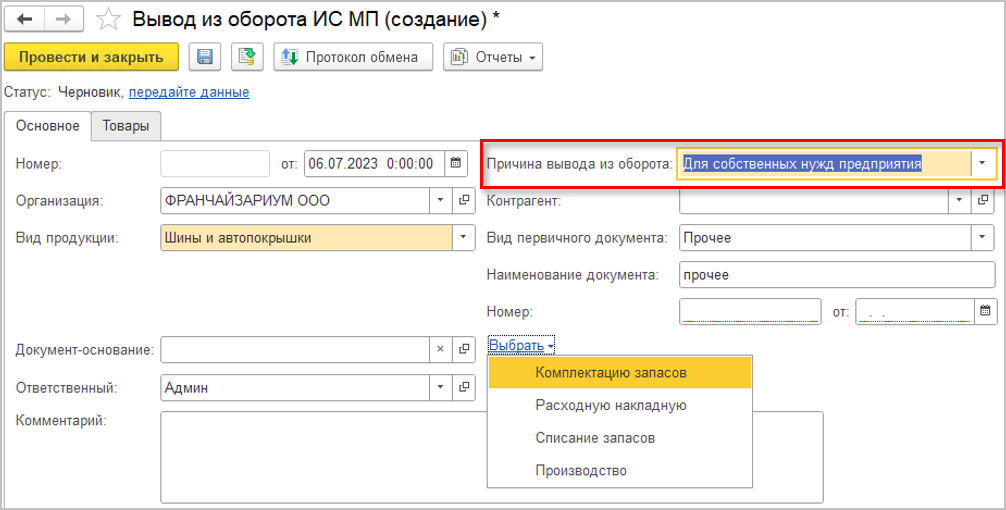The width and height of the screenshot is (1006, 510).
Task: Save document using the floppy disk icon
Action: (205, 57)
